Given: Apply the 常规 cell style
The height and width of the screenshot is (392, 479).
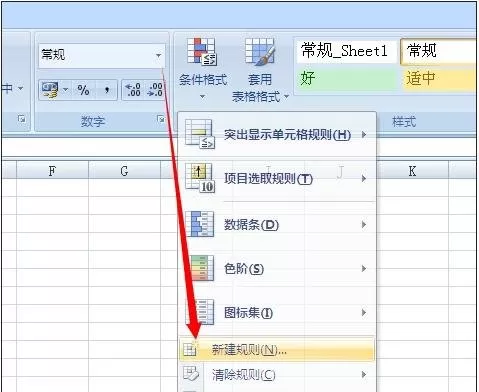Looking at the screenshot, I should [439, 51].
